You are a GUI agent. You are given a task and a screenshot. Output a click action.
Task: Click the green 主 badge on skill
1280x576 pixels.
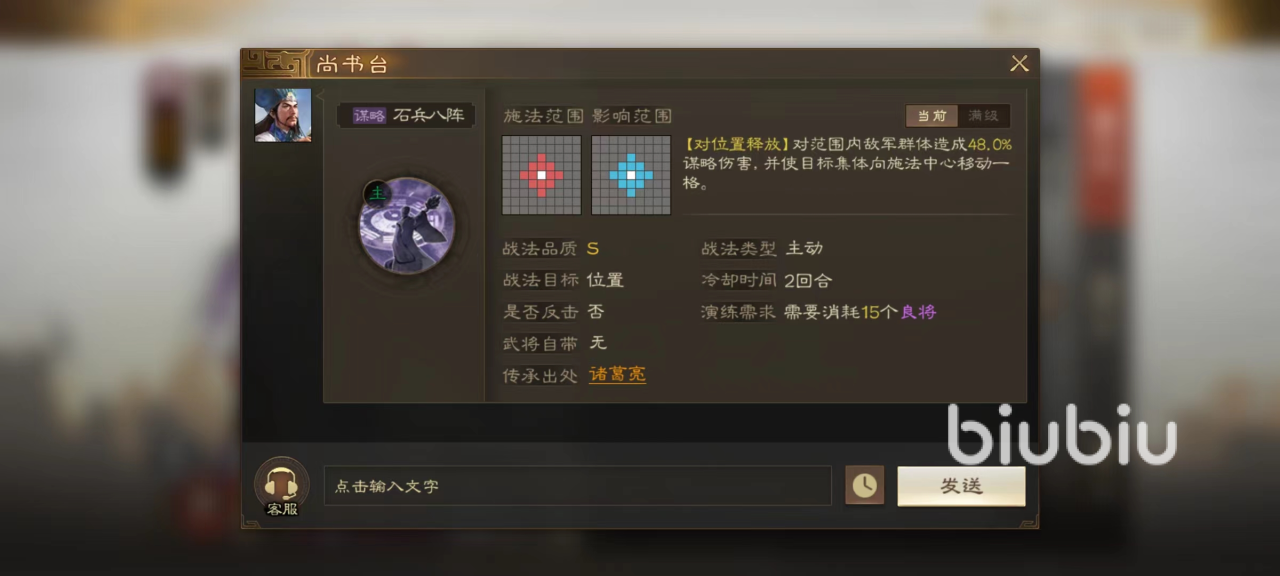tap(376, 193)
